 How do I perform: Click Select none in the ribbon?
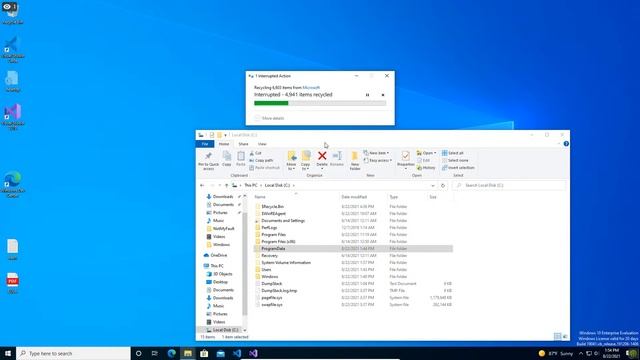[455, 160]
